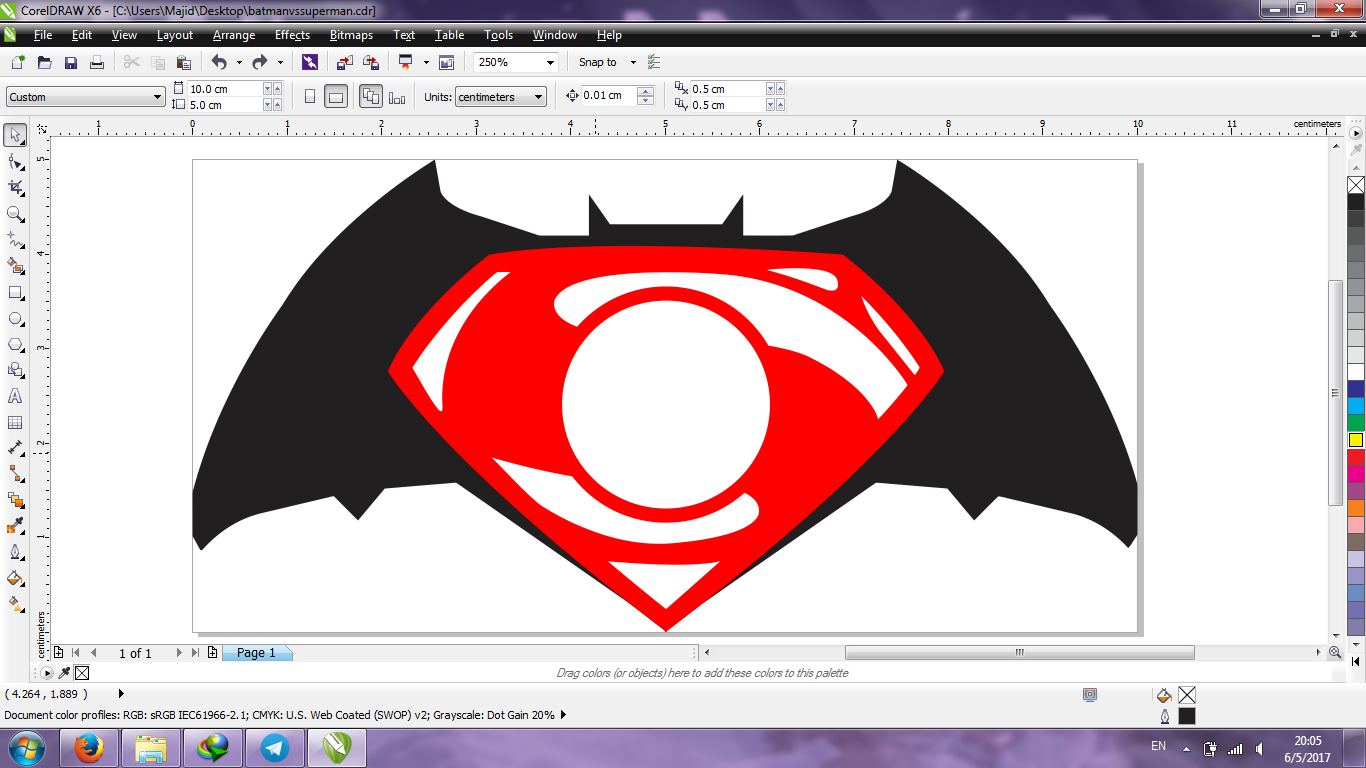Select the Interactive Fill tool

click(15, 604)
